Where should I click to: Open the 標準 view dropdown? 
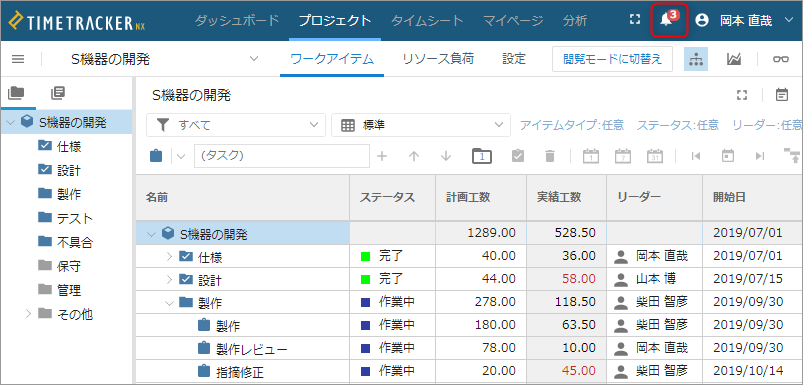pyautogui.click(x=421, y=125)
